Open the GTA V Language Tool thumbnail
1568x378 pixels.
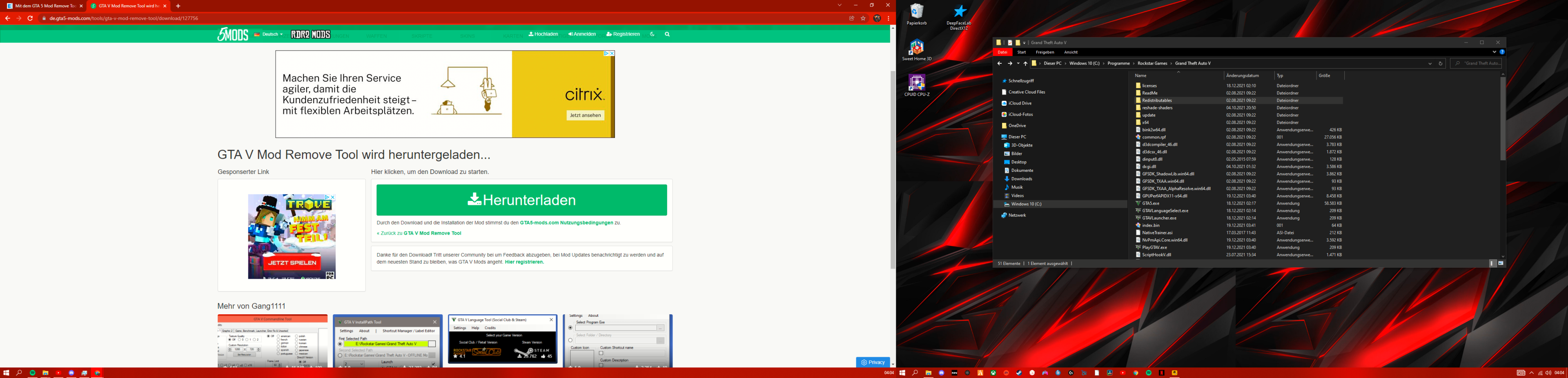[503, 340]
